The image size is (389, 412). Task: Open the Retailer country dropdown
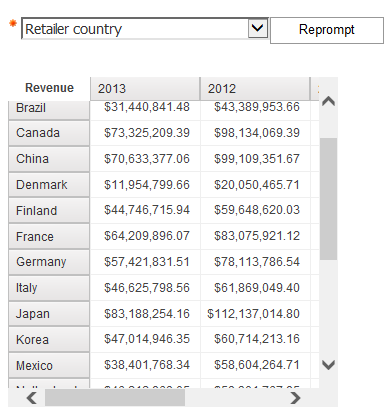[145, 29]
